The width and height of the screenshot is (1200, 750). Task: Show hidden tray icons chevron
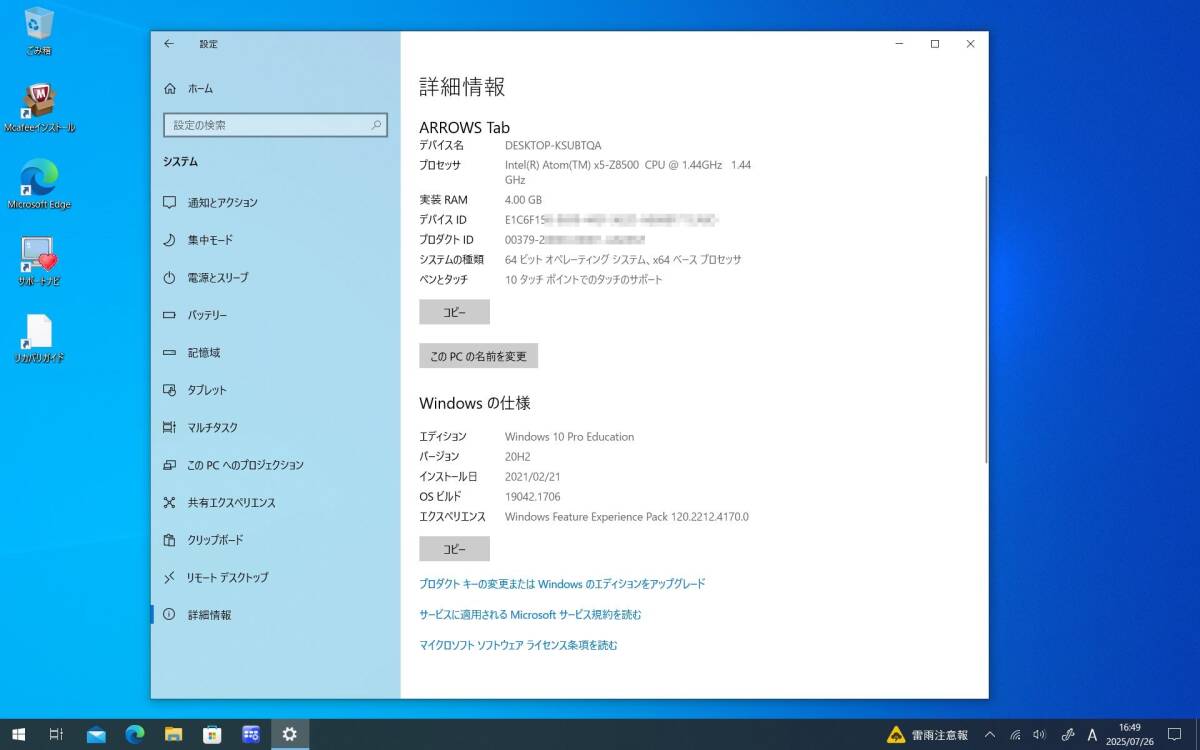pyautogui.click(x=990, y=735)
